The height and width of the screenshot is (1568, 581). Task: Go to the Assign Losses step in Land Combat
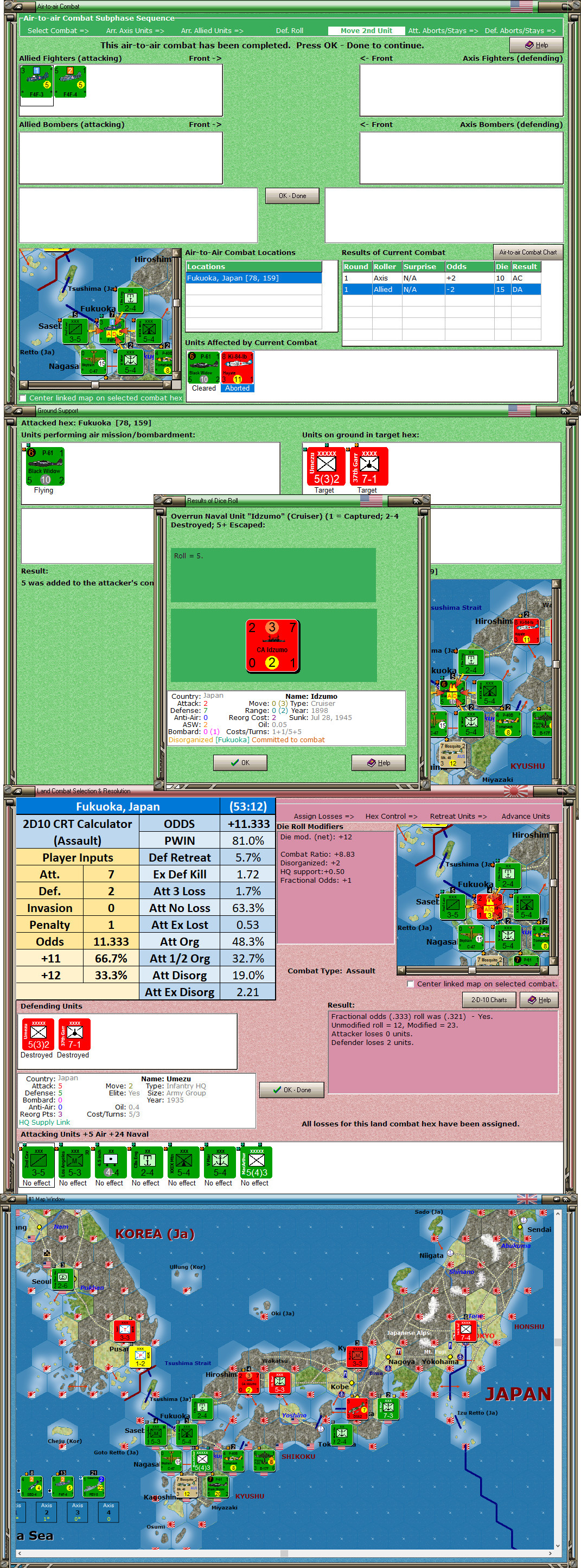click(x=323, y=816)
